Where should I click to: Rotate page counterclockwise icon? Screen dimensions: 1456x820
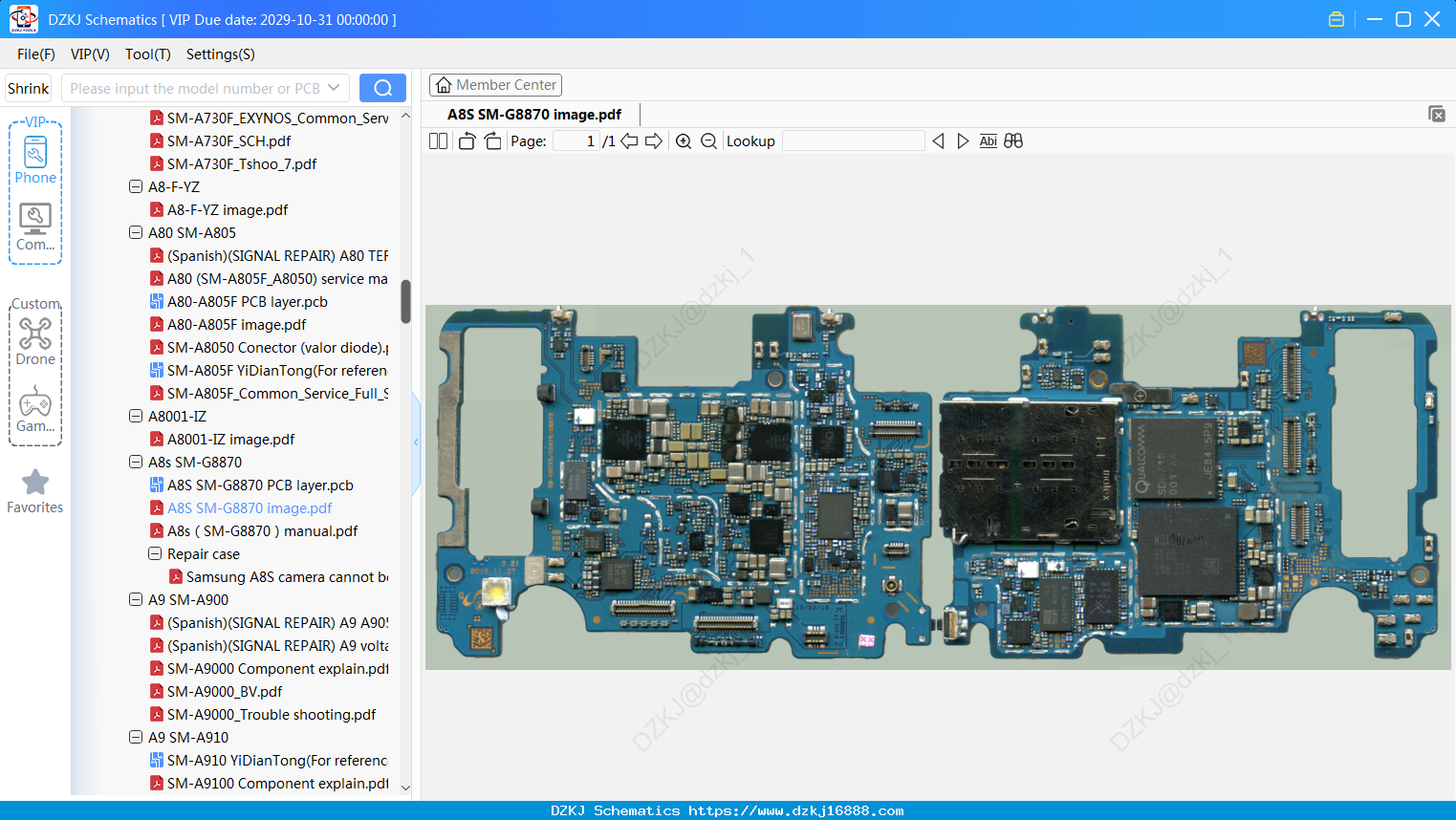[x=467, y=140]
